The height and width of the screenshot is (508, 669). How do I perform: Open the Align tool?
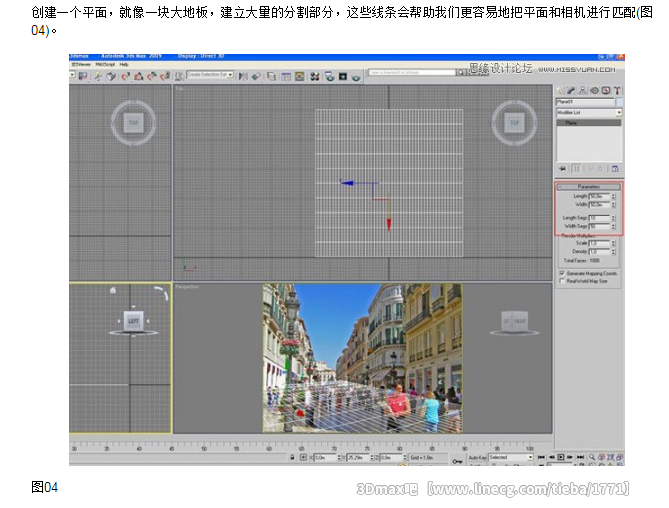point(257,76)
